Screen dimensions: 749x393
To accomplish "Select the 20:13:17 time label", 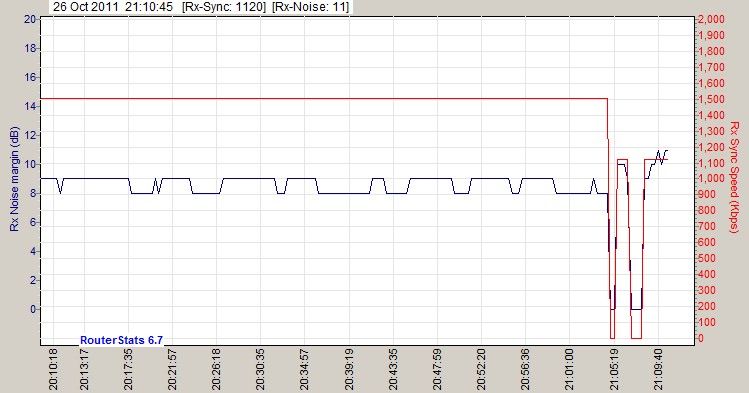I will 85,369.
